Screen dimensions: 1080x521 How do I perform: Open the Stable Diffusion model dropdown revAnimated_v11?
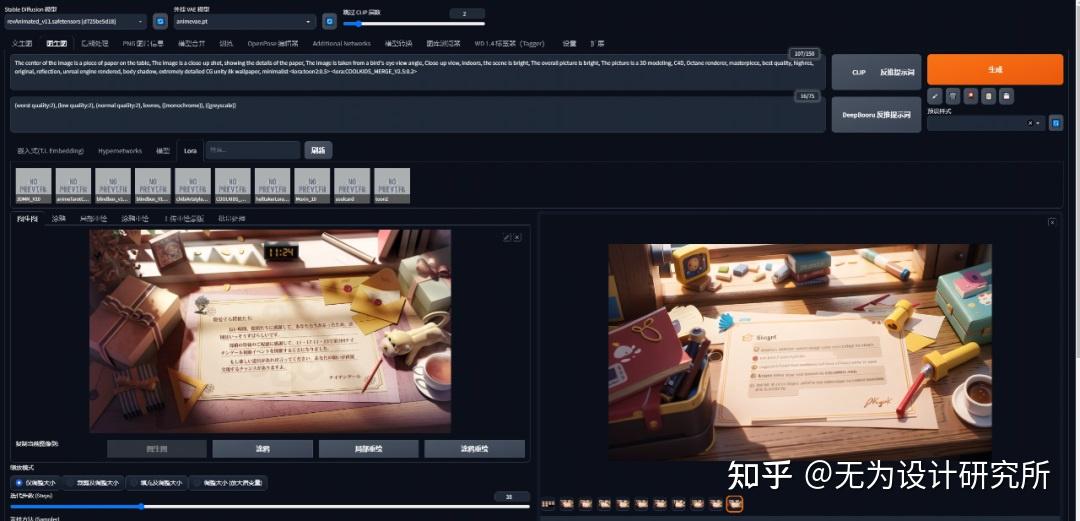(x=75, y=21)
